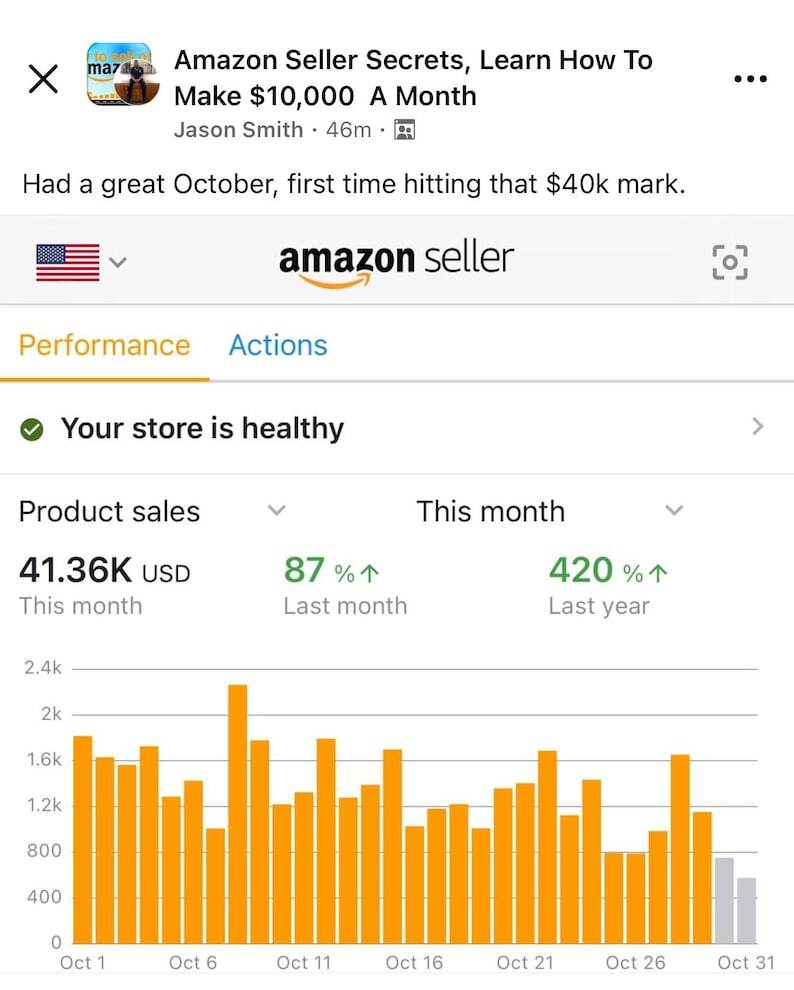This screenshot has height=990, width=794.
Task: Close the post with the X icon
Action: coord(43,80)
